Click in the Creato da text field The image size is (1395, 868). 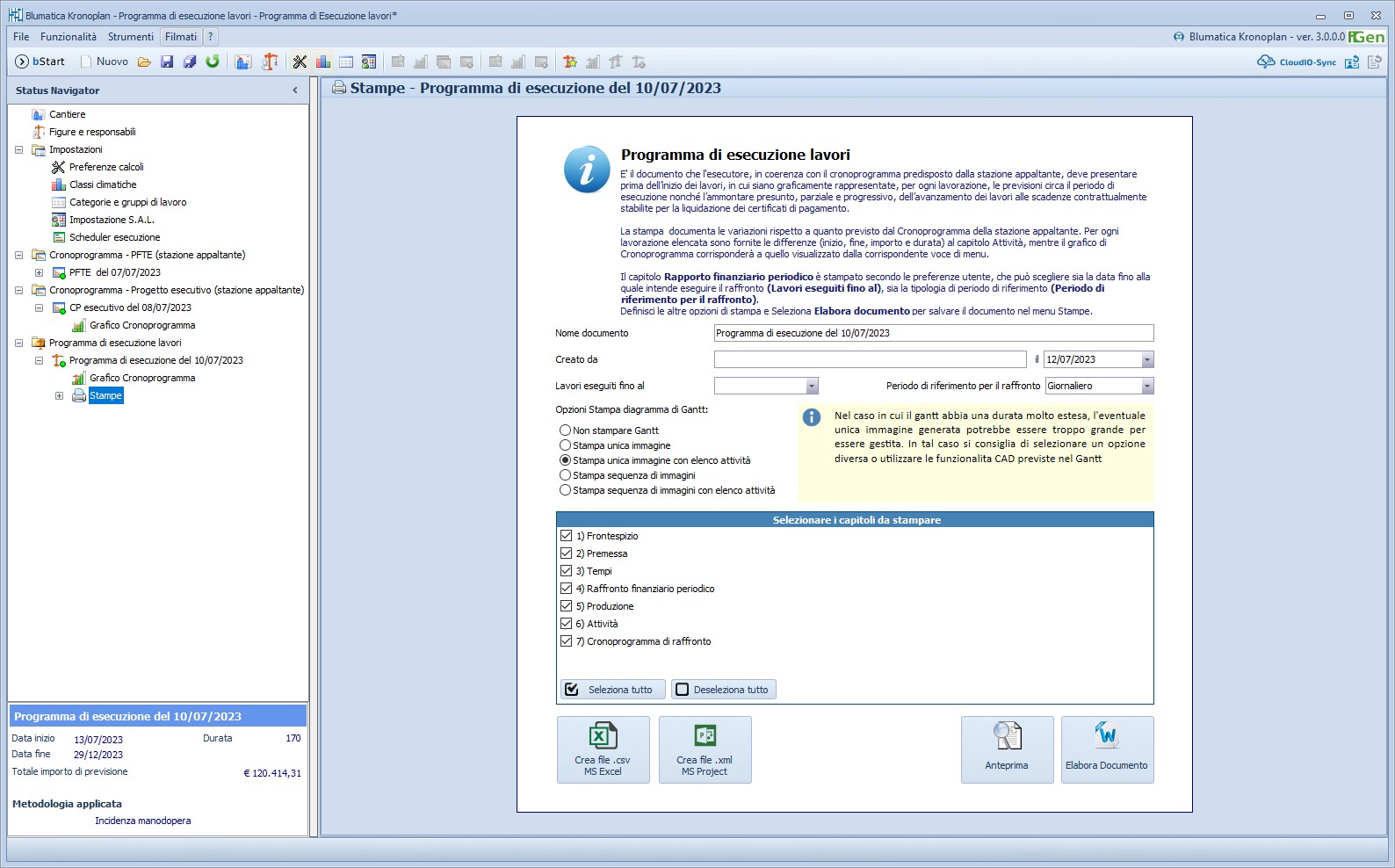pos(870,360)
